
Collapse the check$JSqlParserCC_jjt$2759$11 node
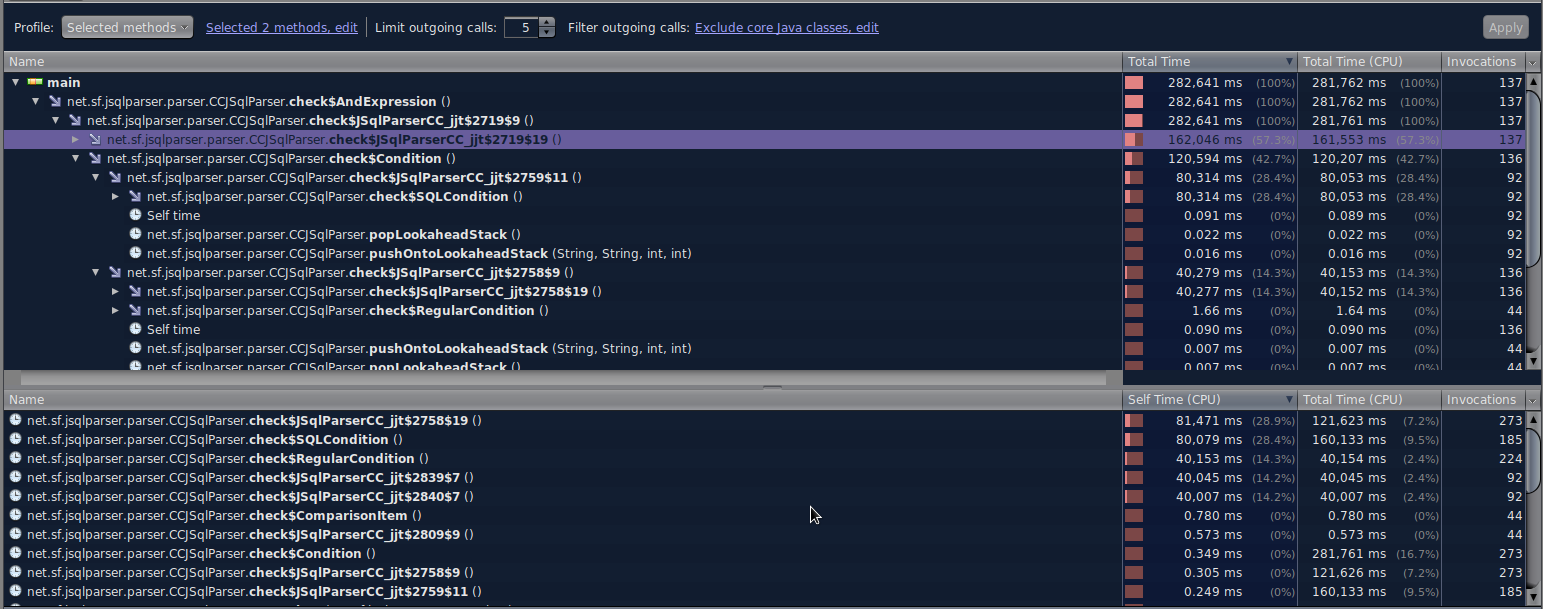click(x=96, y=178)
